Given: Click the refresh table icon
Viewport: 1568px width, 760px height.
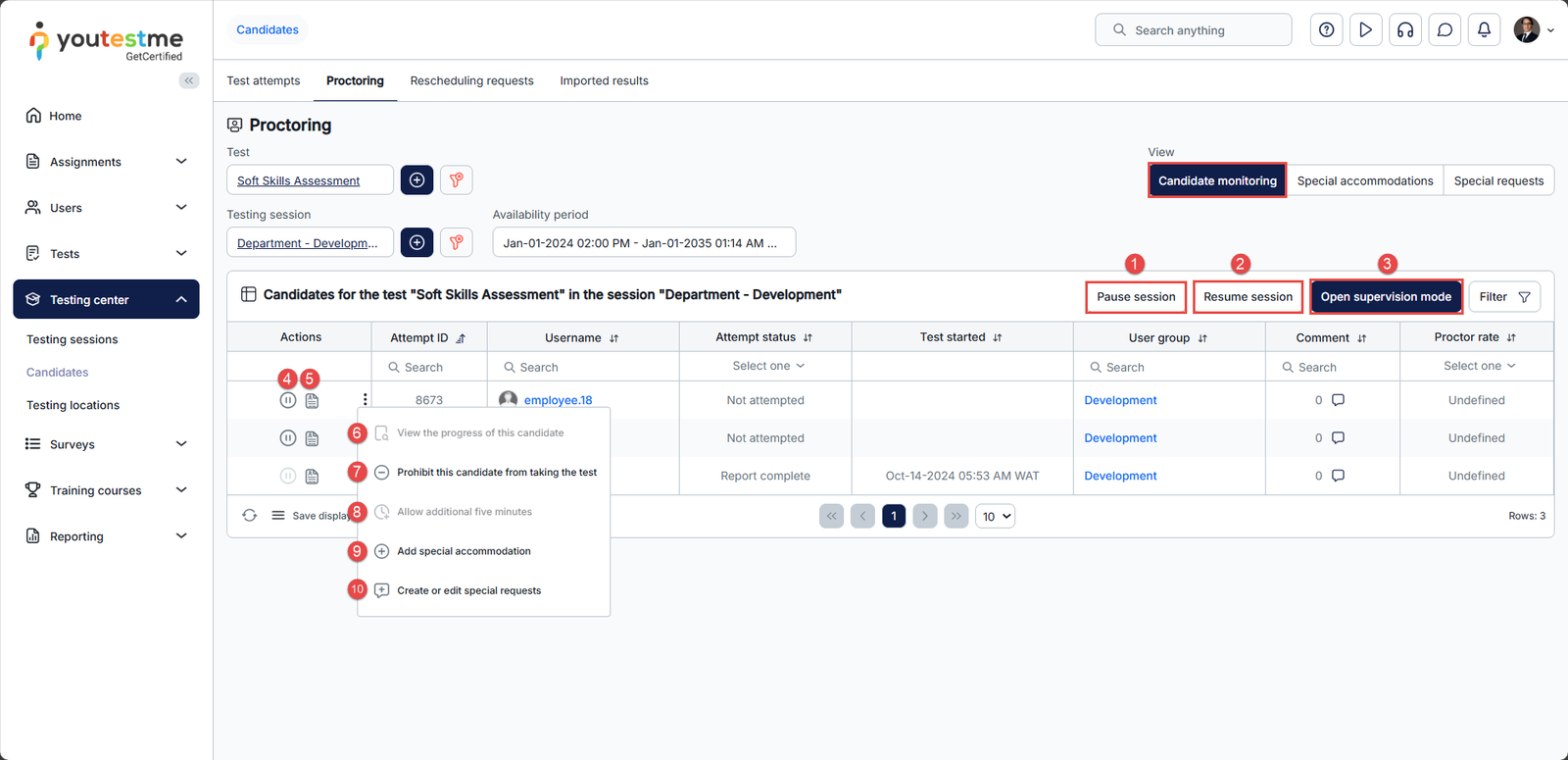Looking at the screenshot, I should 250,516.
